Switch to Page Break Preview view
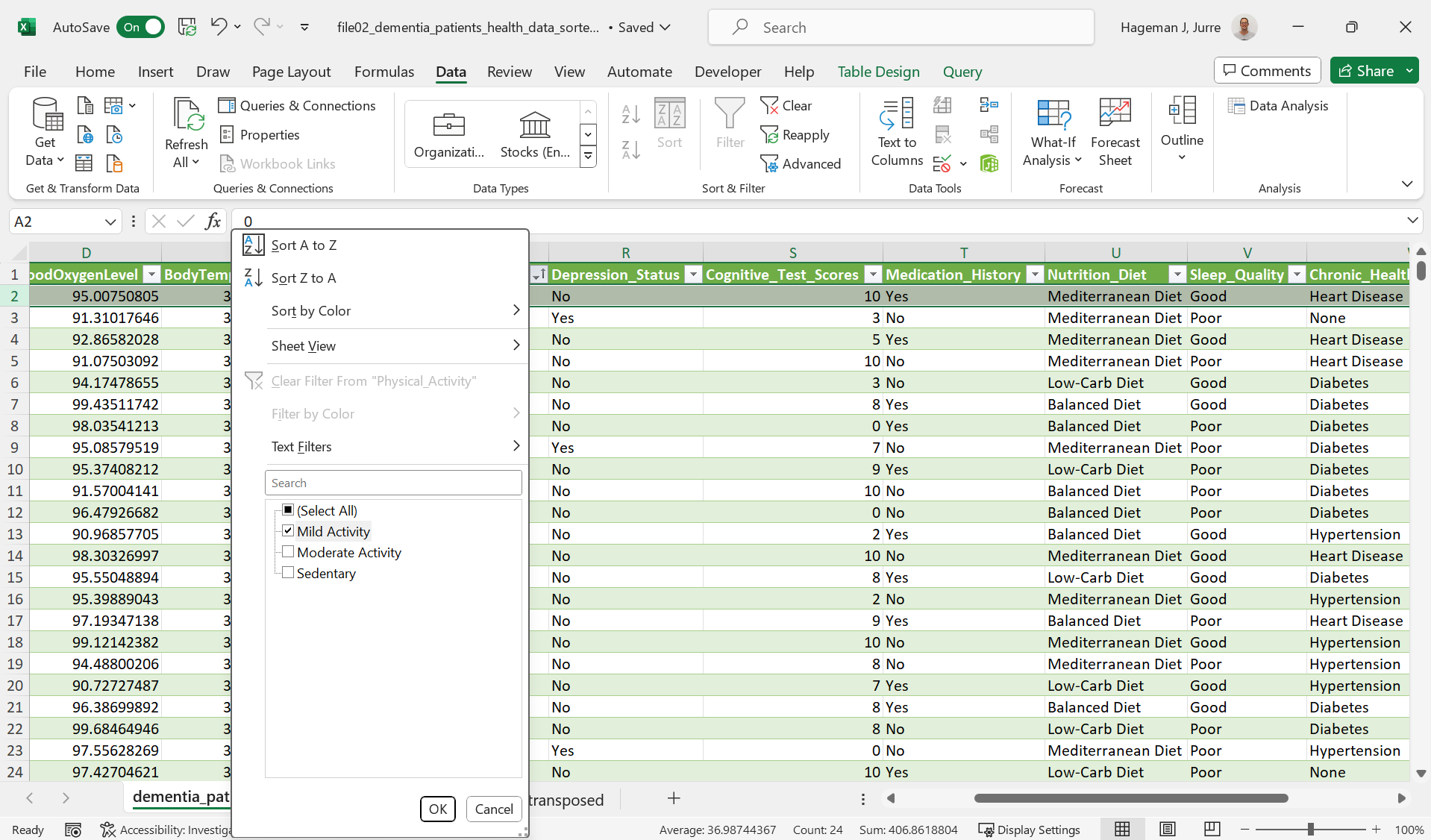Viewport: 1431px width, 840px height. pos(1212,830)
